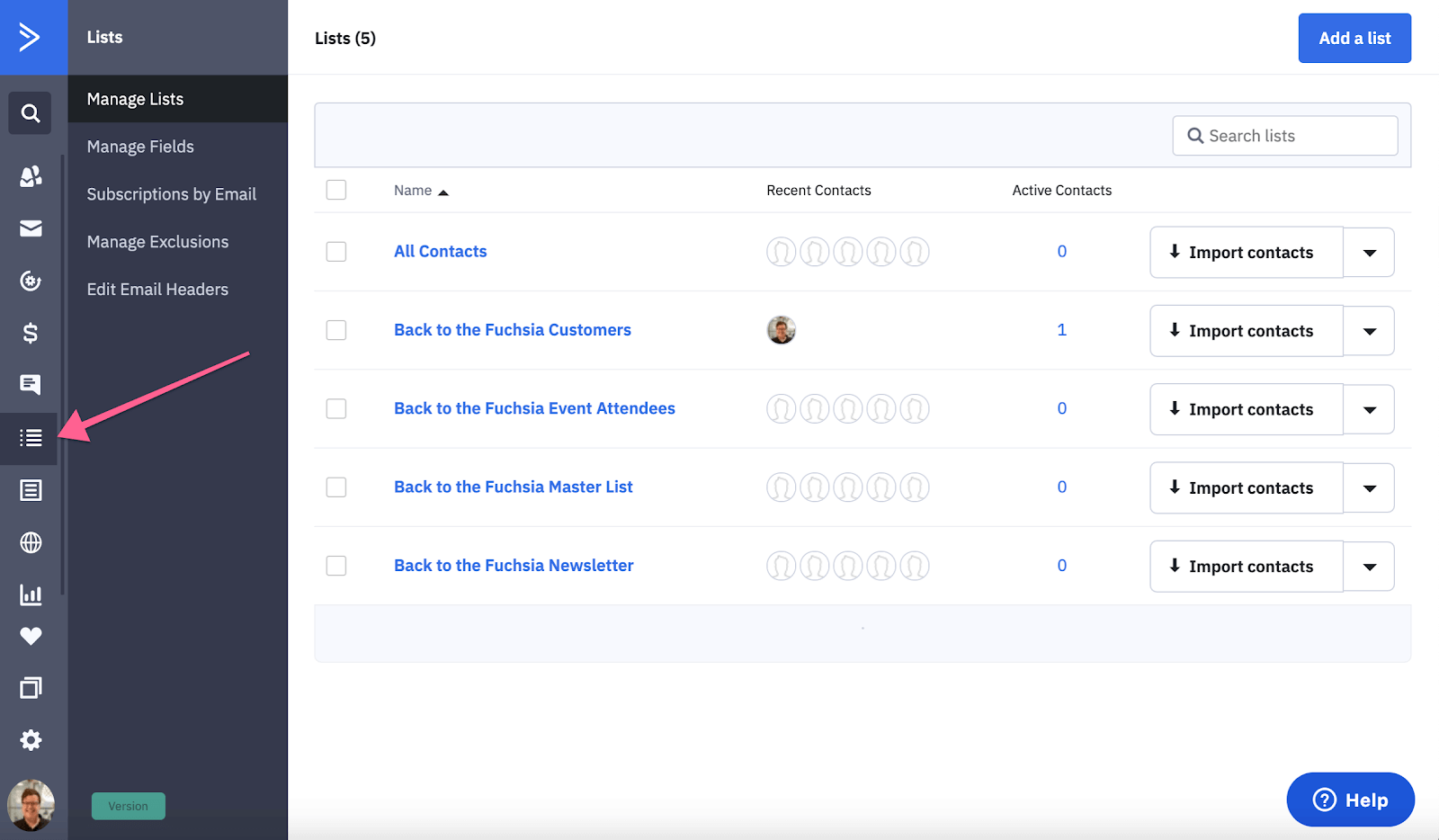Toggle the select-all checkbox in header
The width and height of the screenshot is (1439, 840).
(336, 190)
